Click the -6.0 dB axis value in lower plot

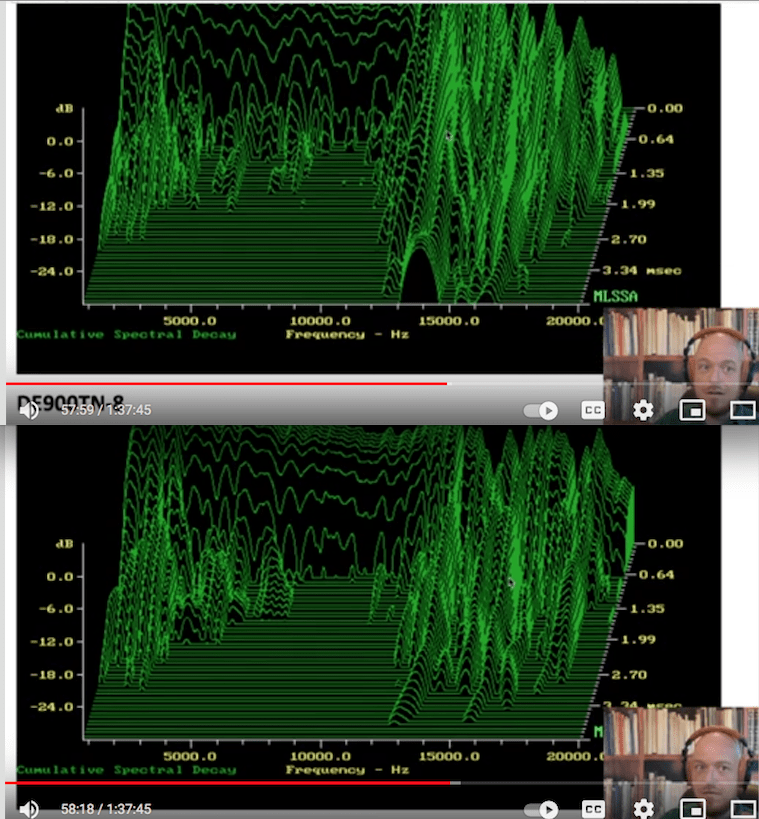(x=56, y=609)
